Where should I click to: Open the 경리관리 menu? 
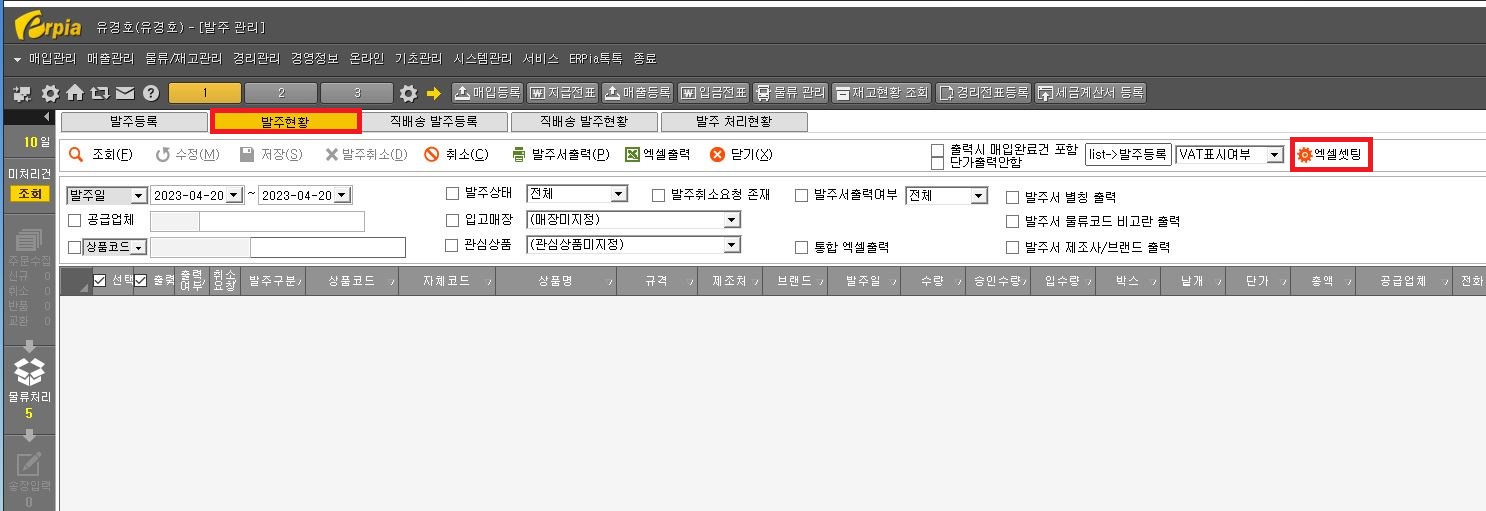tap(256, 59)
